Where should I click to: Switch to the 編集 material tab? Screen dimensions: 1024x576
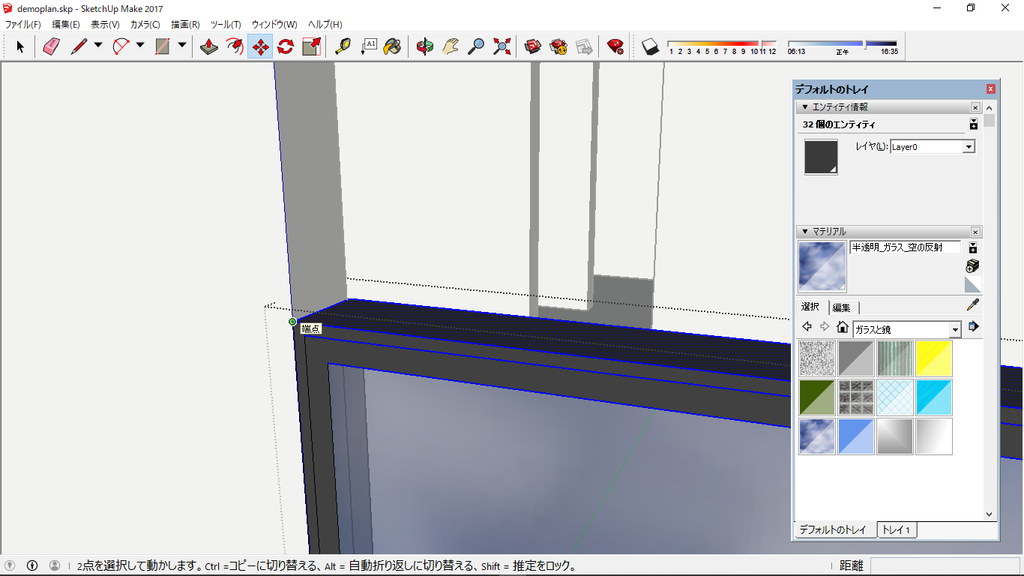point(841,307)
